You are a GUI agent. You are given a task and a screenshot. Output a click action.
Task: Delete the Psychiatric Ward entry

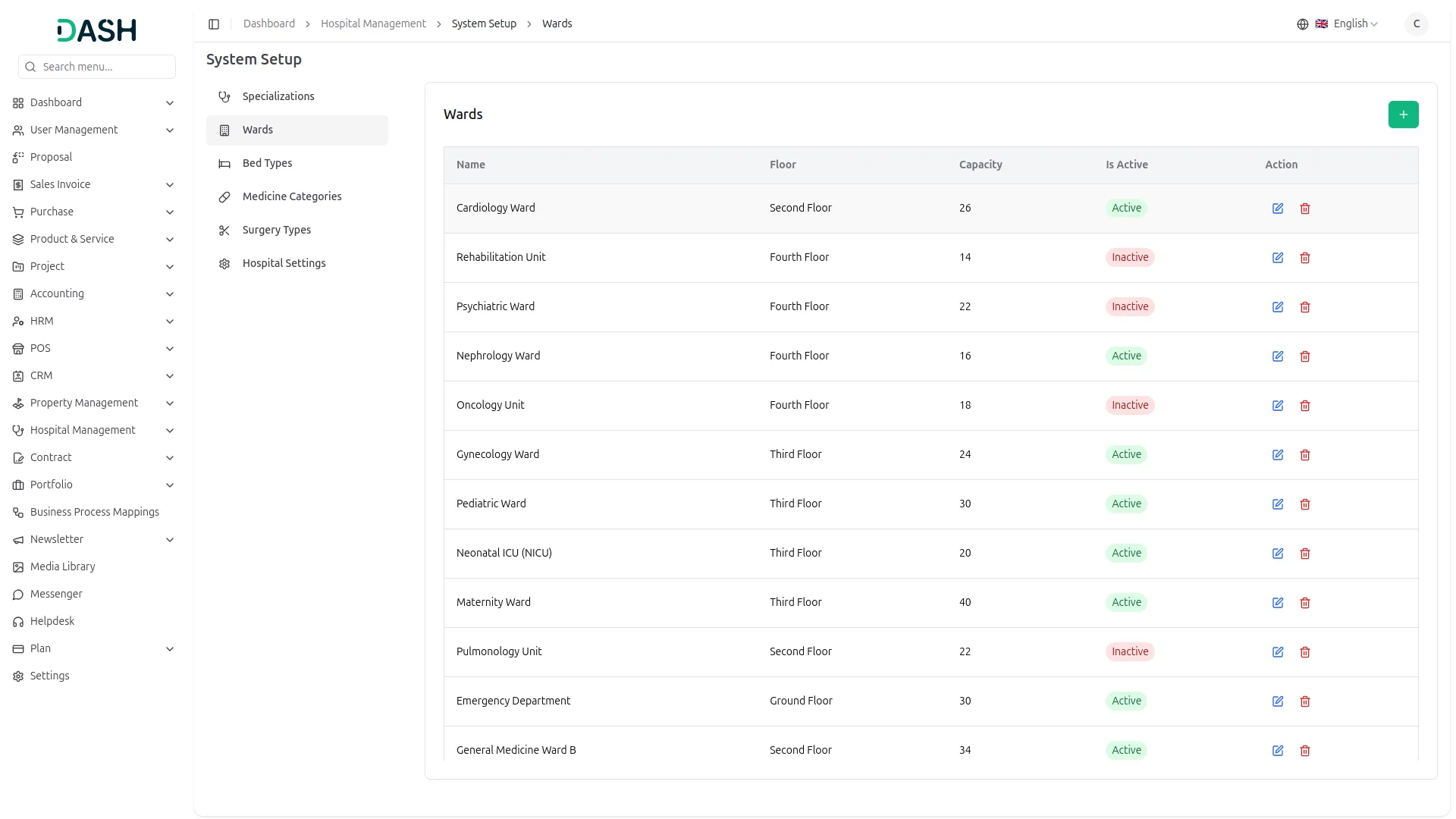[1305, 307]
